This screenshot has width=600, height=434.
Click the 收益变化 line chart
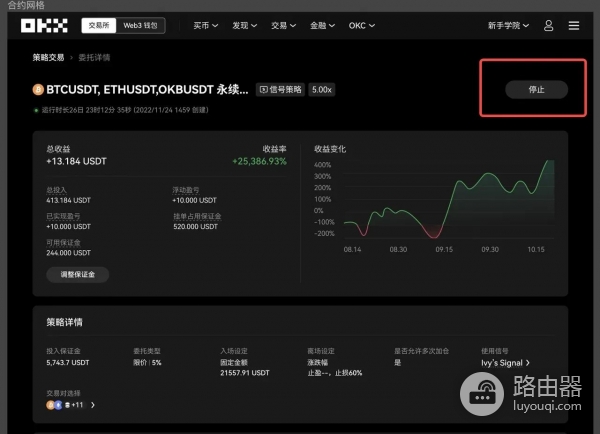[449, 200]
